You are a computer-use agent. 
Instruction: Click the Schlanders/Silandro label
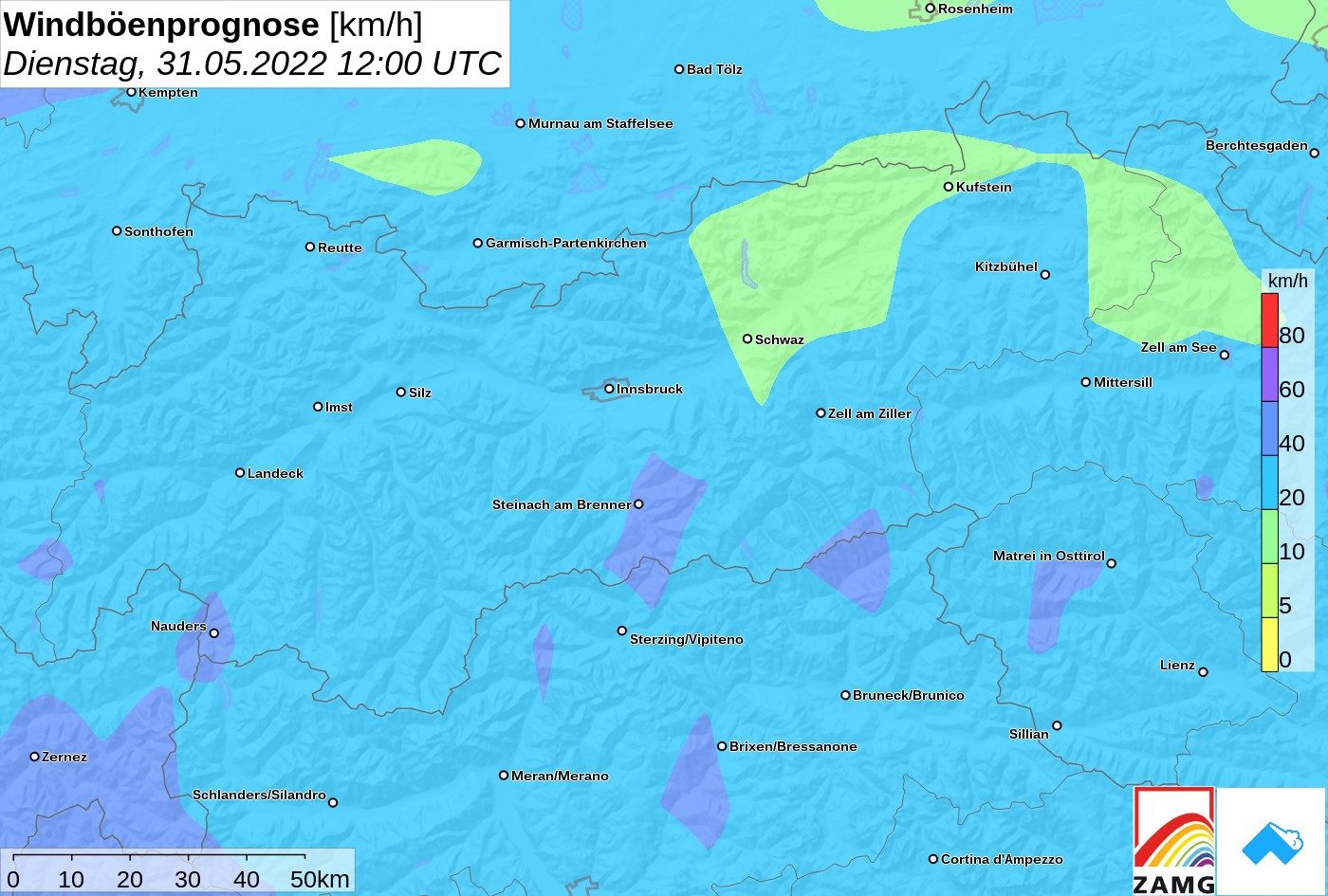point(259,795)
